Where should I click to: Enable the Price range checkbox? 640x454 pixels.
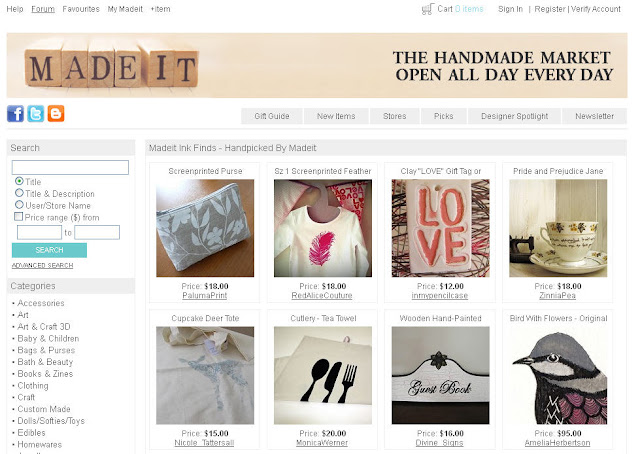point(18,216)
